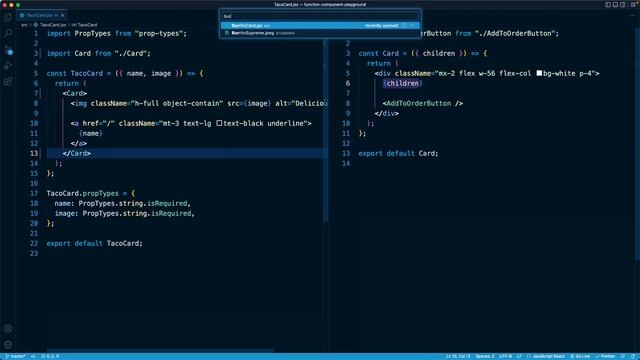Viewport: 640px width, 360px height.
Task: Synchronize changes icon in status bar
Action: click(33, 356)
